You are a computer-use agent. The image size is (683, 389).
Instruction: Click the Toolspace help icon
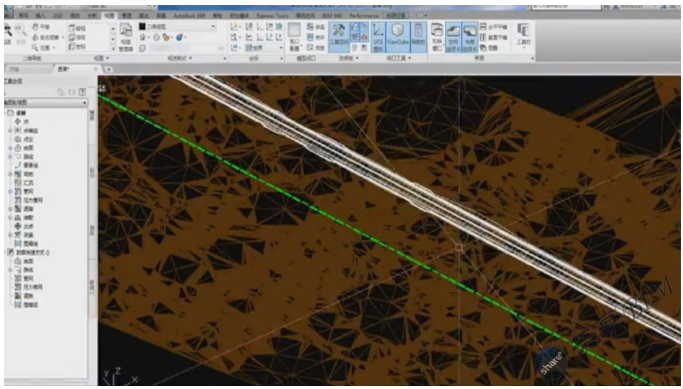click(82, 92)
